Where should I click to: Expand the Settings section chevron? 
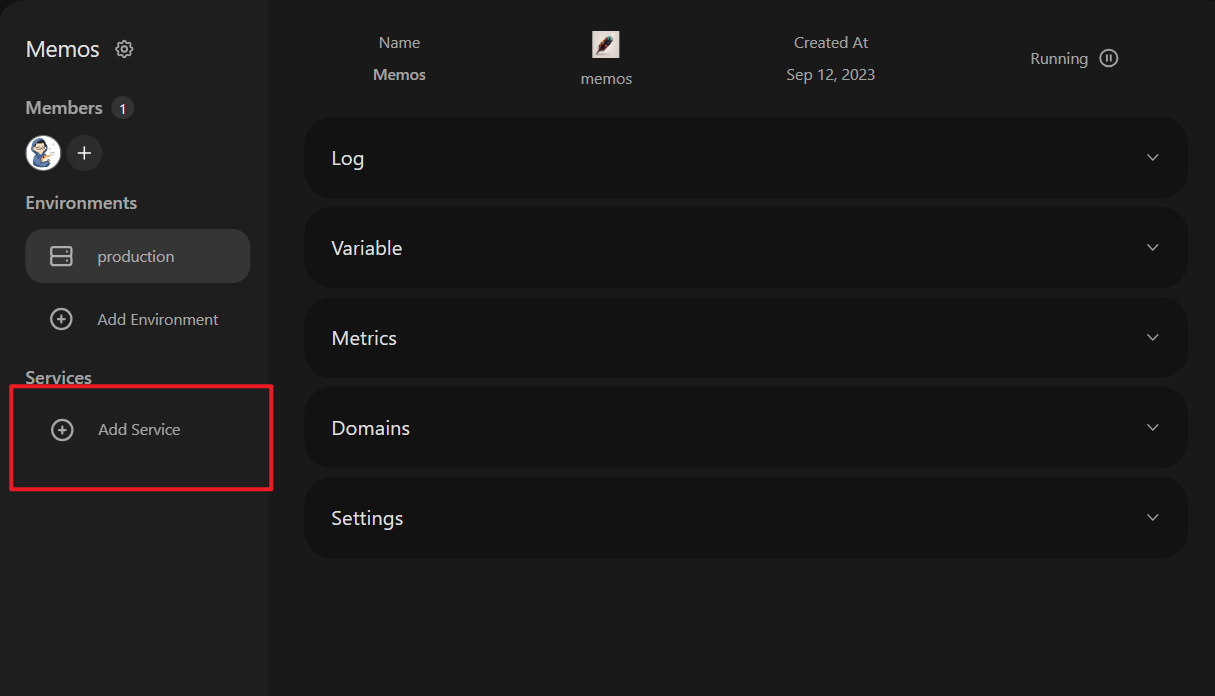[x=1153, y=517]
